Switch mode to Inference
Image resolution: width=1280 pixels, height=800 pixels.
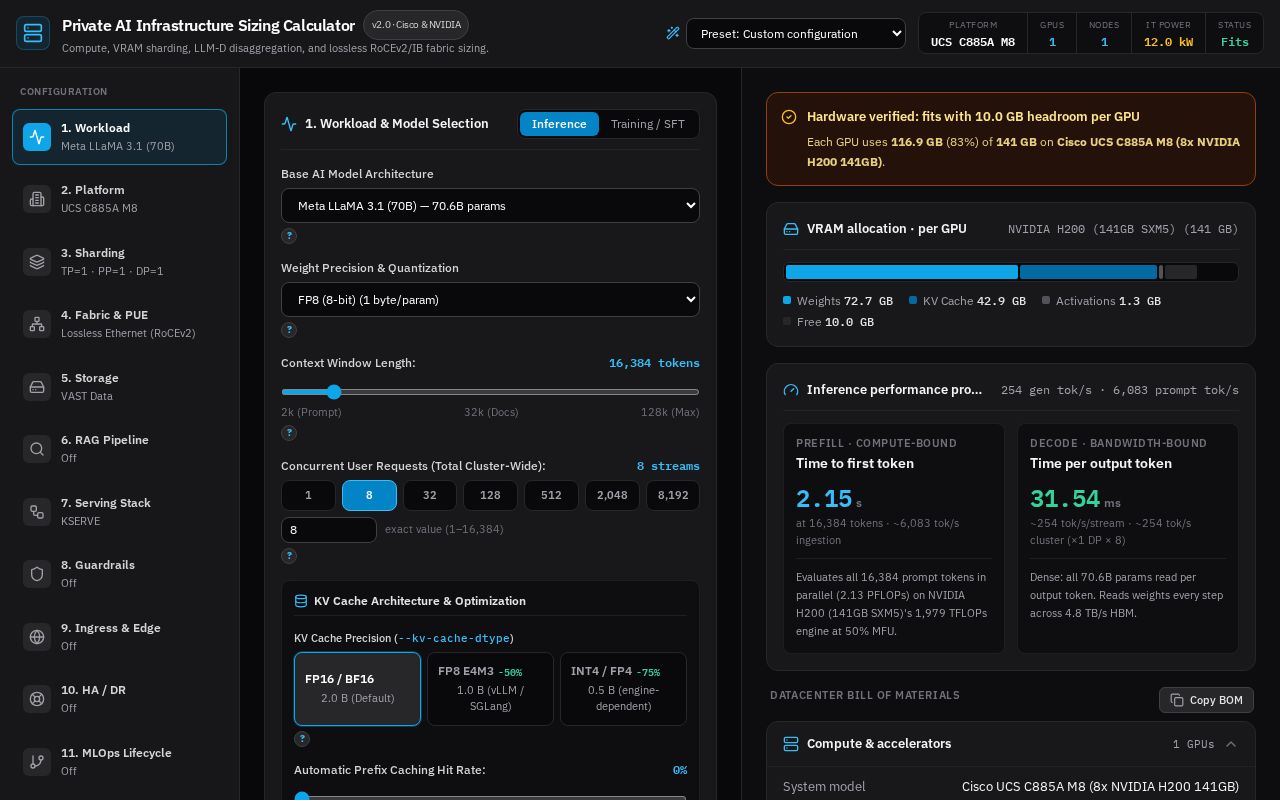tap(559, 124)
